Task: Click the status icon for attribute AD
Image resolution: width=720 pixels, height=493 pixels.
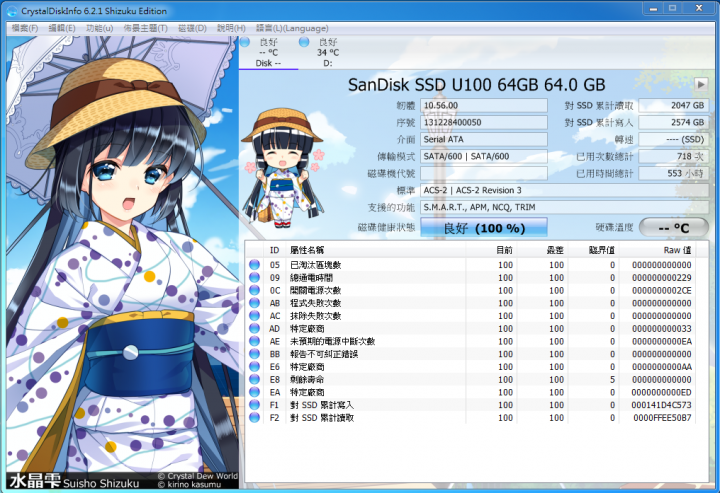Action: tap(254, 329)
